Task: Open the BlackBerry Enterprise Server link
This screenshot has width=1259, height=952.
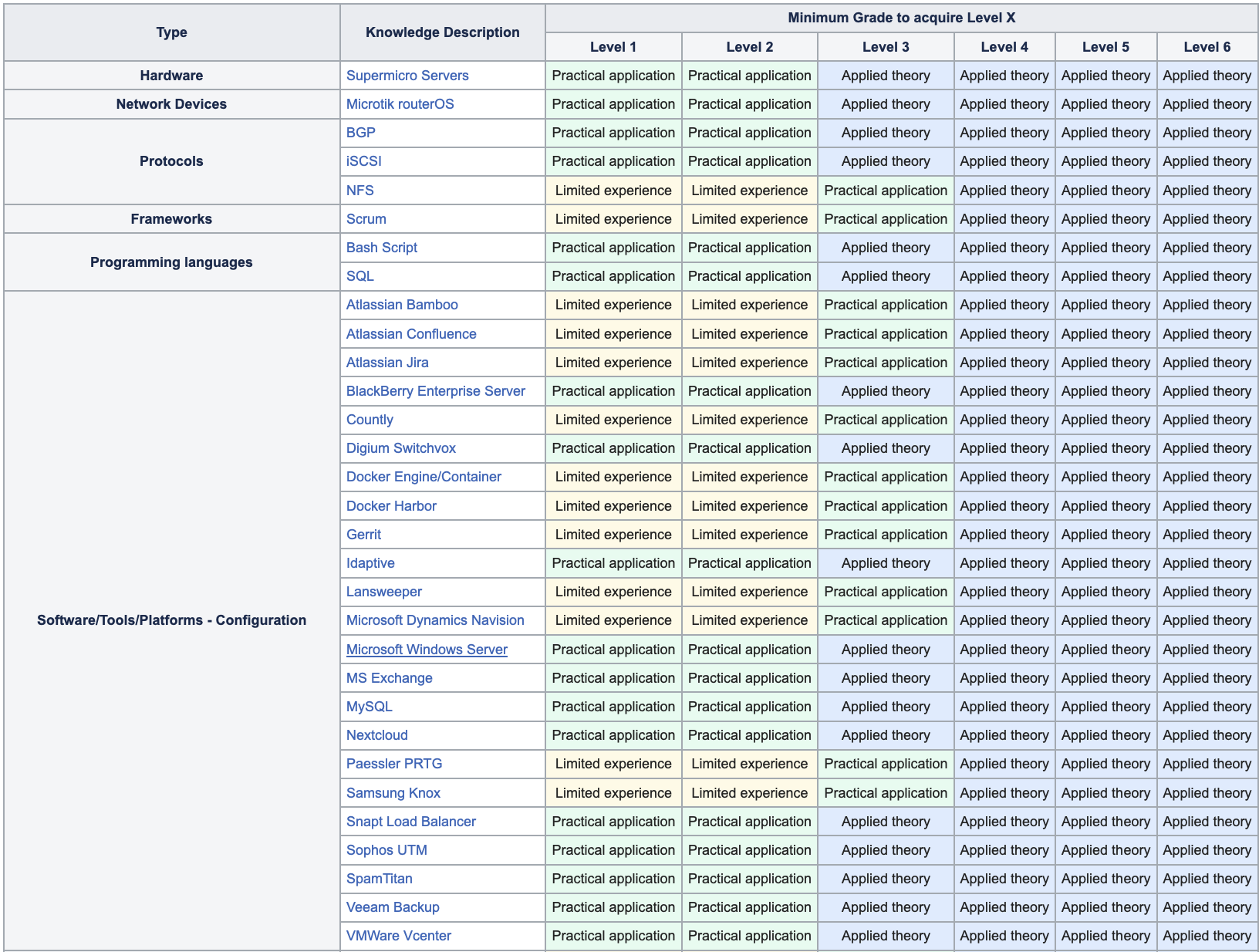Action: click(435, 391)
